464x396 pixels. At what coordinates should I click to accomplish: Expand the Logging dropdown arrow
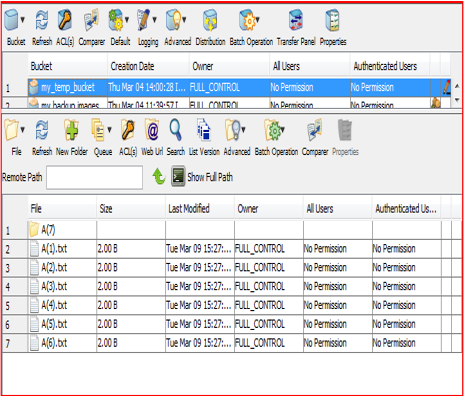pos(154,20)
